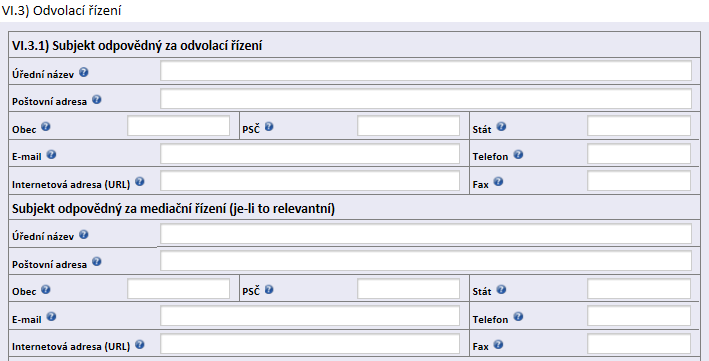The width and height of the screenshot is (709, 361).
Task: Open PSČ help icon in appeal section
Action: (x=269, y=127)
